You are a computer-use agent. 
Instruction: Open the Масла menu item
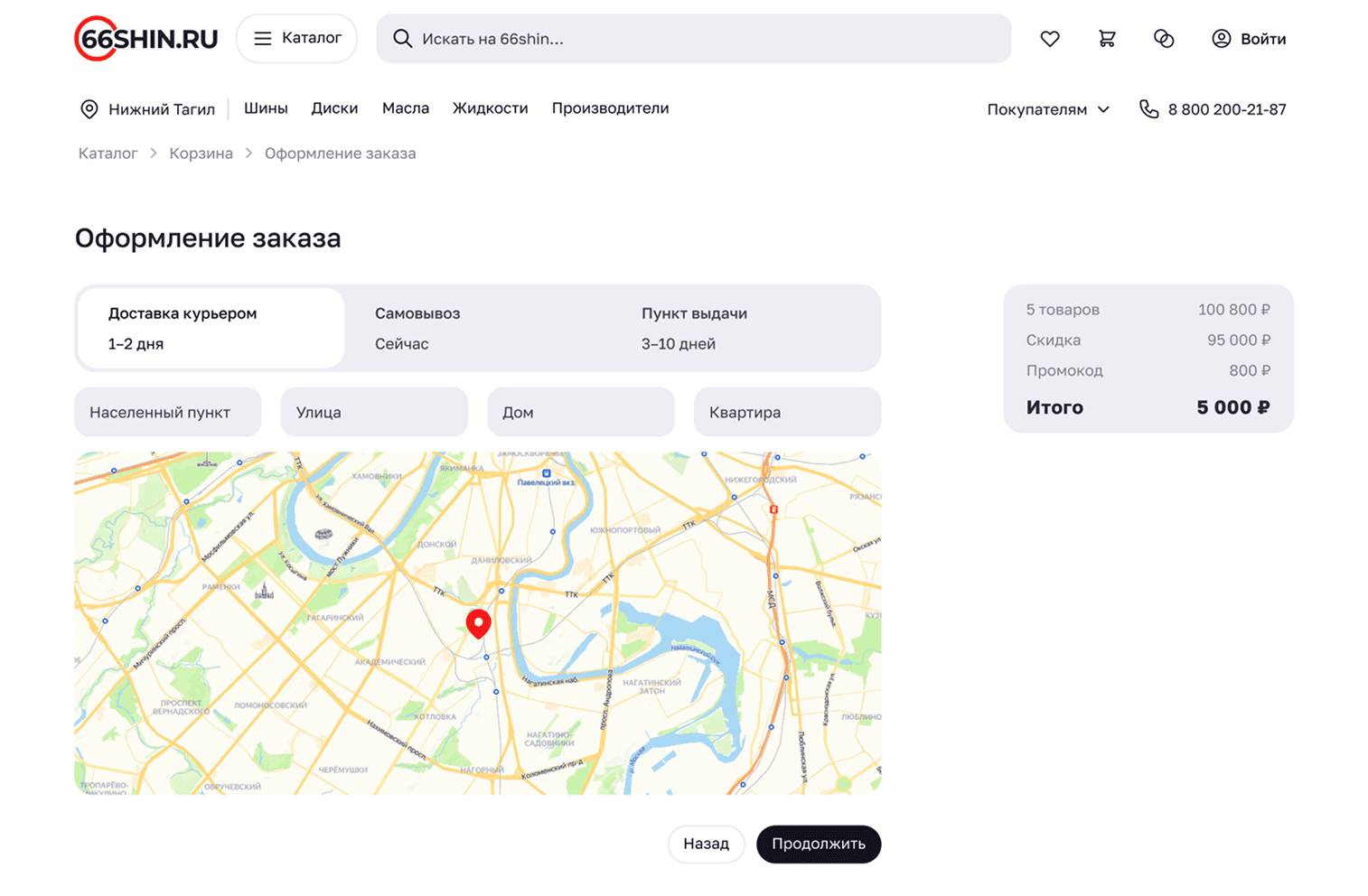406,108
